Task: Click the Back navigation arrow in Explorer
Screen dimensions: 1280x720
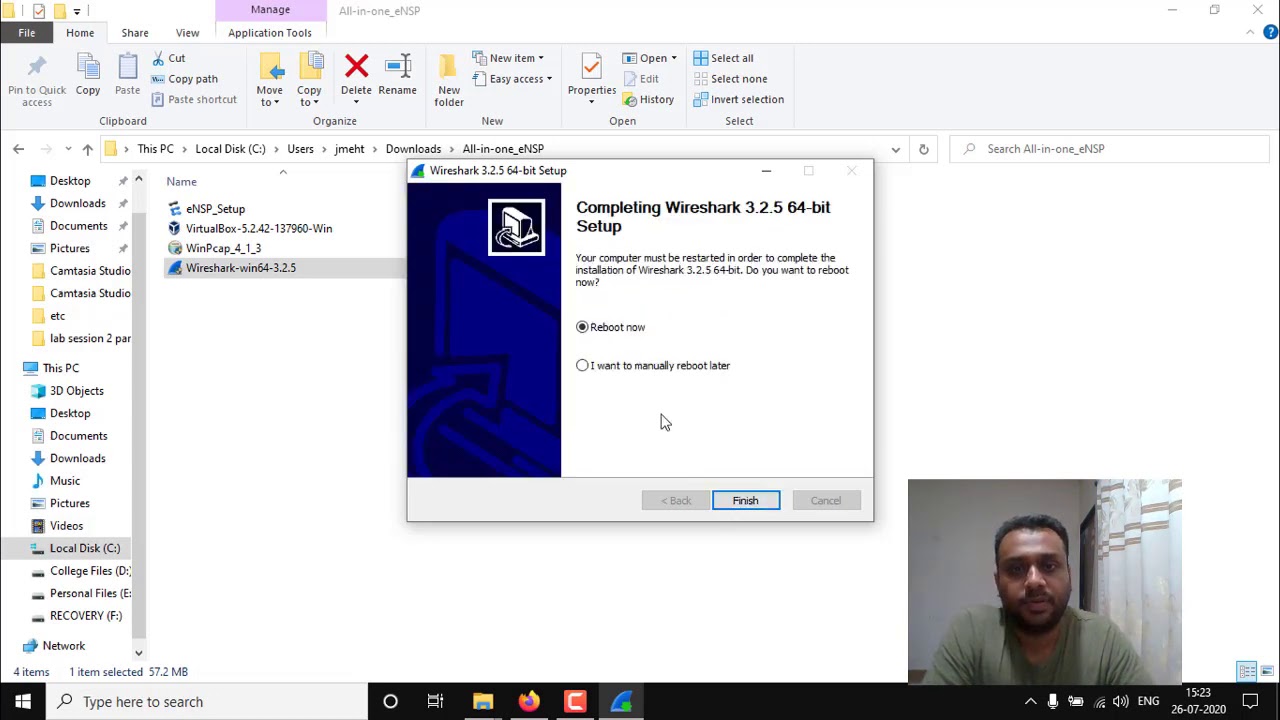Action: click(18, 149)
